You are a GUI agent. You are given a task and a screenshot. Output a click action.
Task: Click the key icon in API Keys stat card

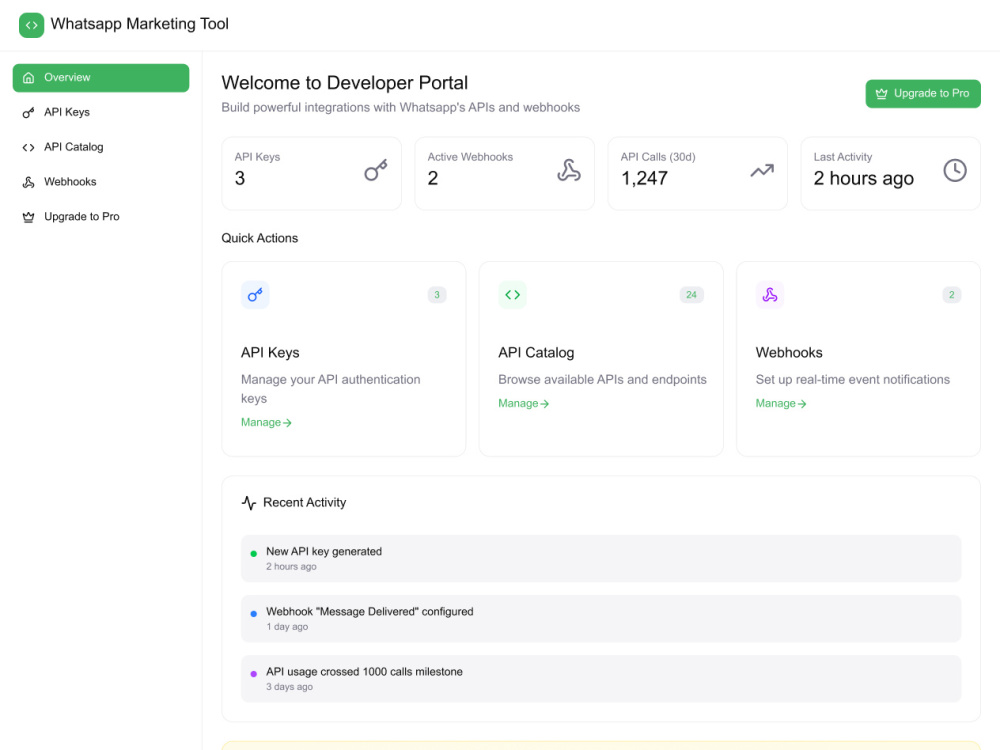(x=376, y=170)
